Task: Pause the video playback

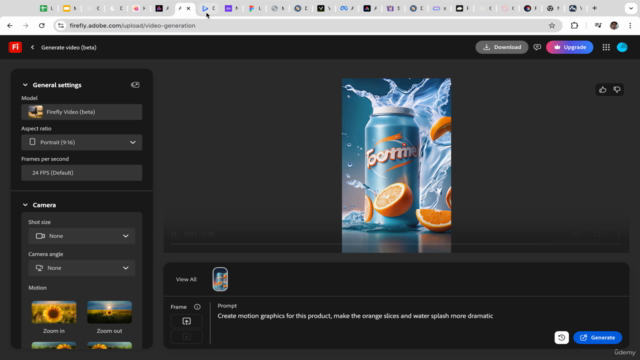Action: (174, 233)
